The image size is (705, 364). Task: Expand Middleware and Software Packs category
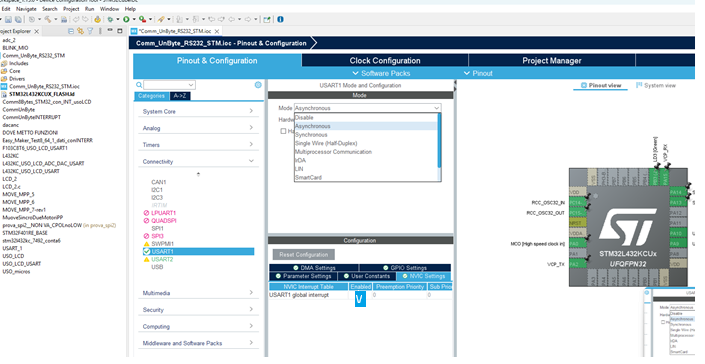pyautogui.click(x=198, y=343)
